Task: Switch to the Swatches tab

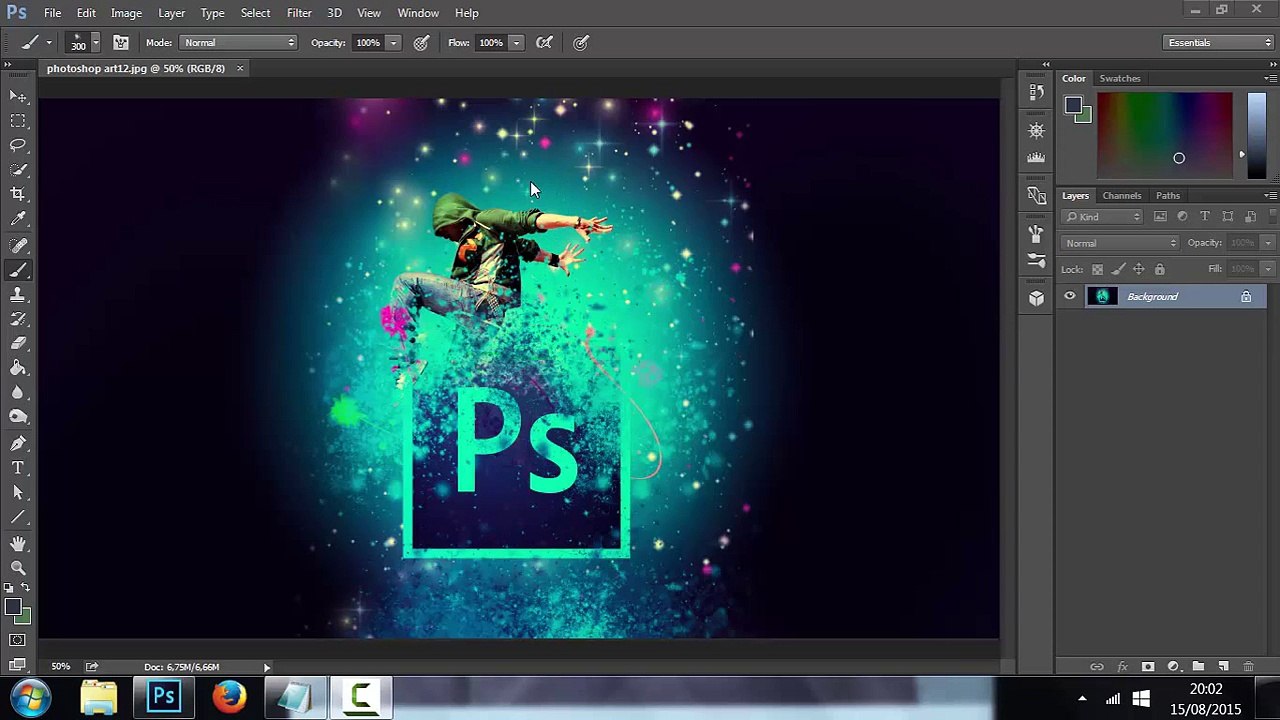Action: click(1120, 78)
